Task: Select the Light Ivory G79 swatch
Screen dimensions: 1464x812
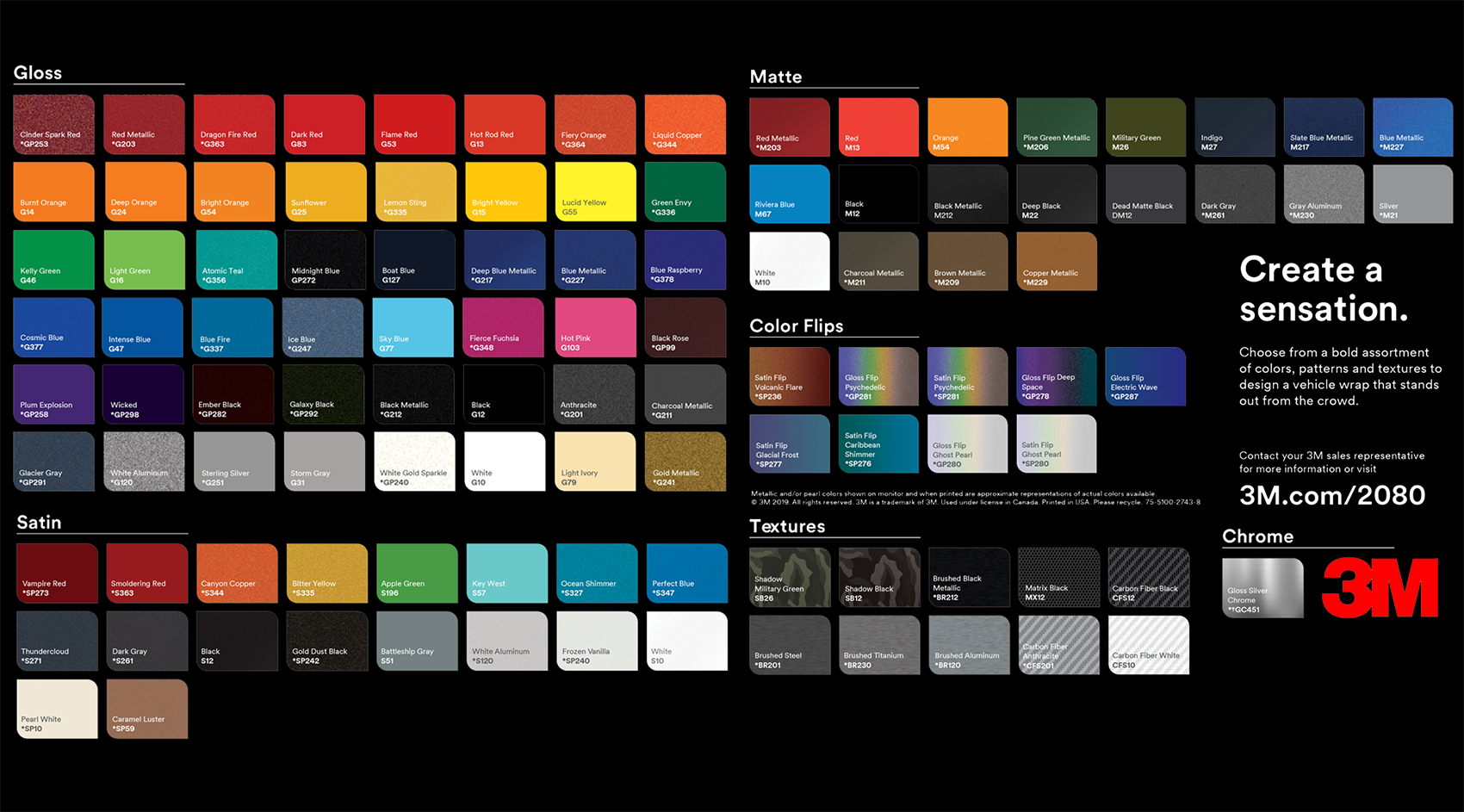Action: coord(595,462)
